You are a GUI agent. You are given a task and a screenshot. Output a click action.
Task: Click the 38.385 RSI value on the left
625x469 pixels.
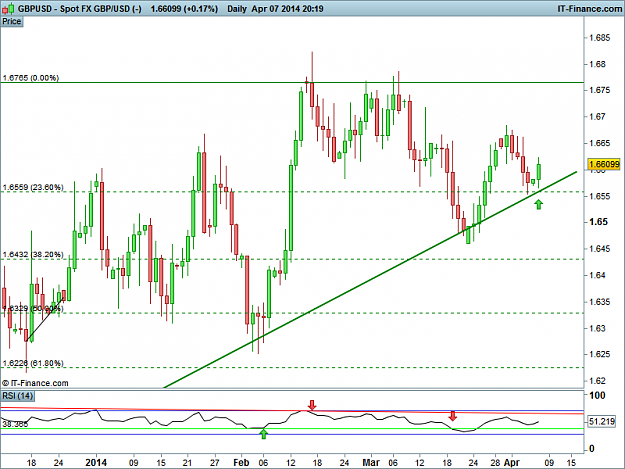click(x=15, y=424)
